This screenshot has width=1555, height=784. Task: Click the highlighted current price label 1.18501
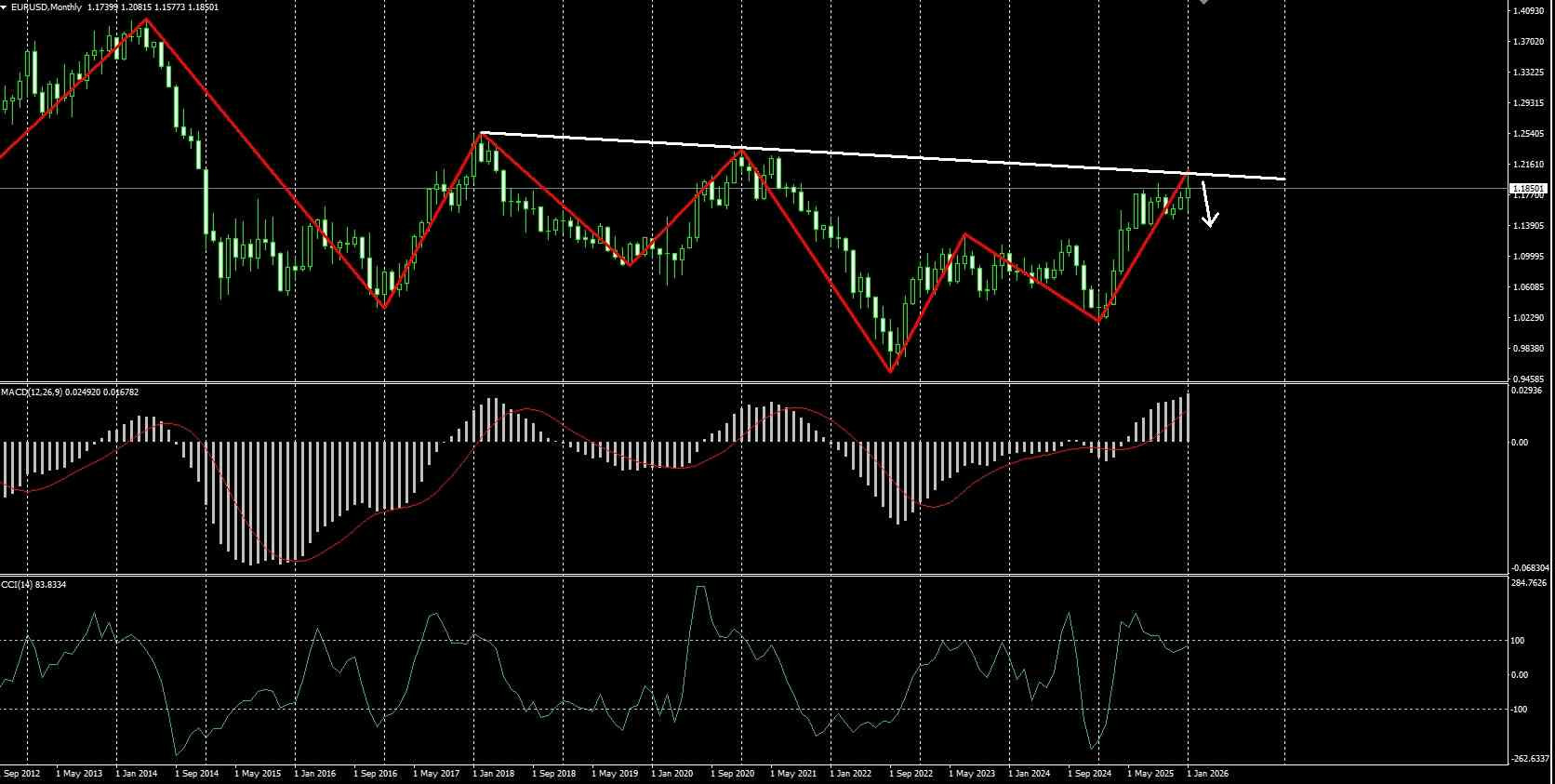[x=1529, y=189]
